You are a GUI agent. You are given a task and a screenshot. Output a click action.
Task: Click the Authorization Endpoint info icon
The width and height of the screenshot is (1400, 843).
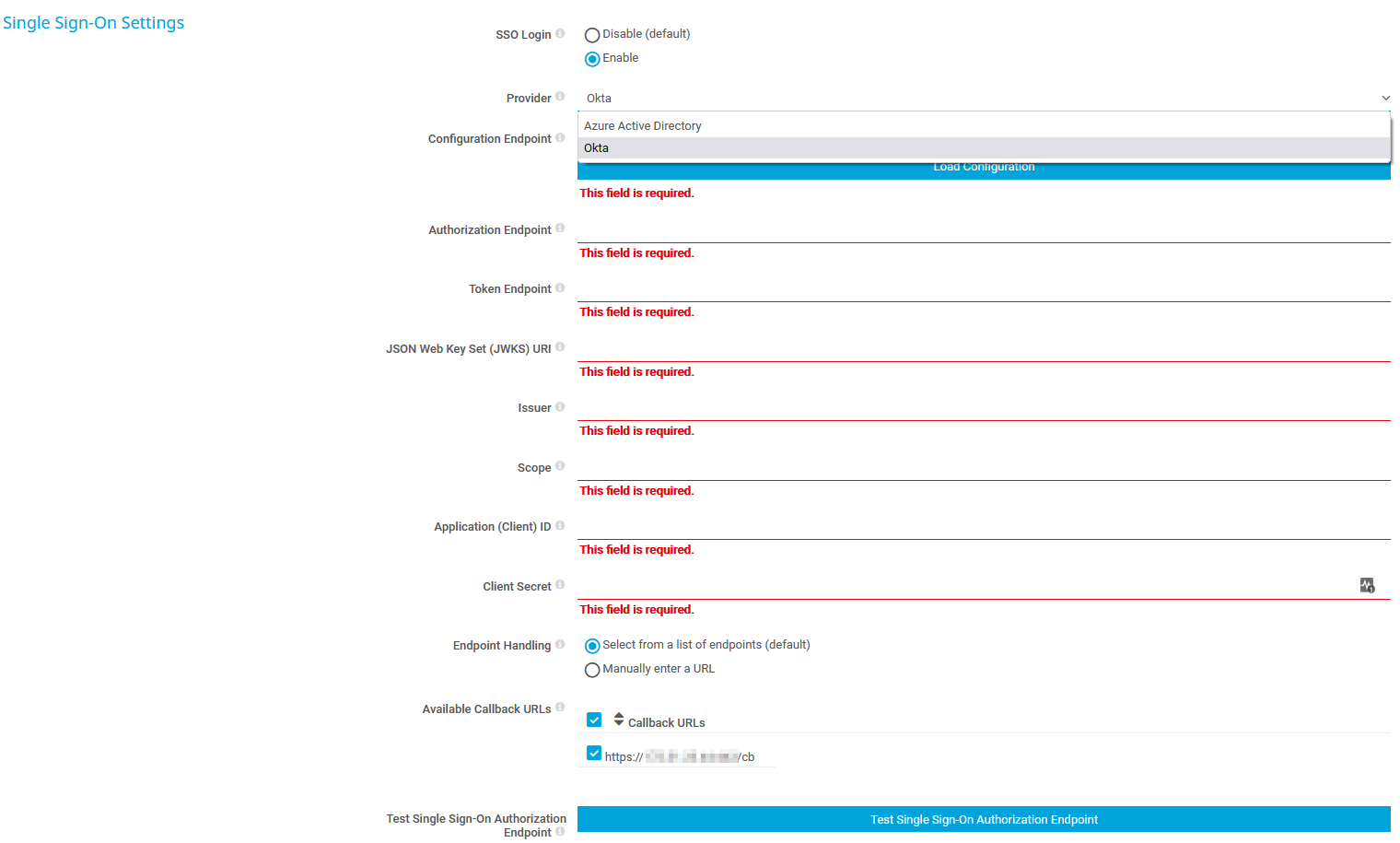(x=560, y=228)
